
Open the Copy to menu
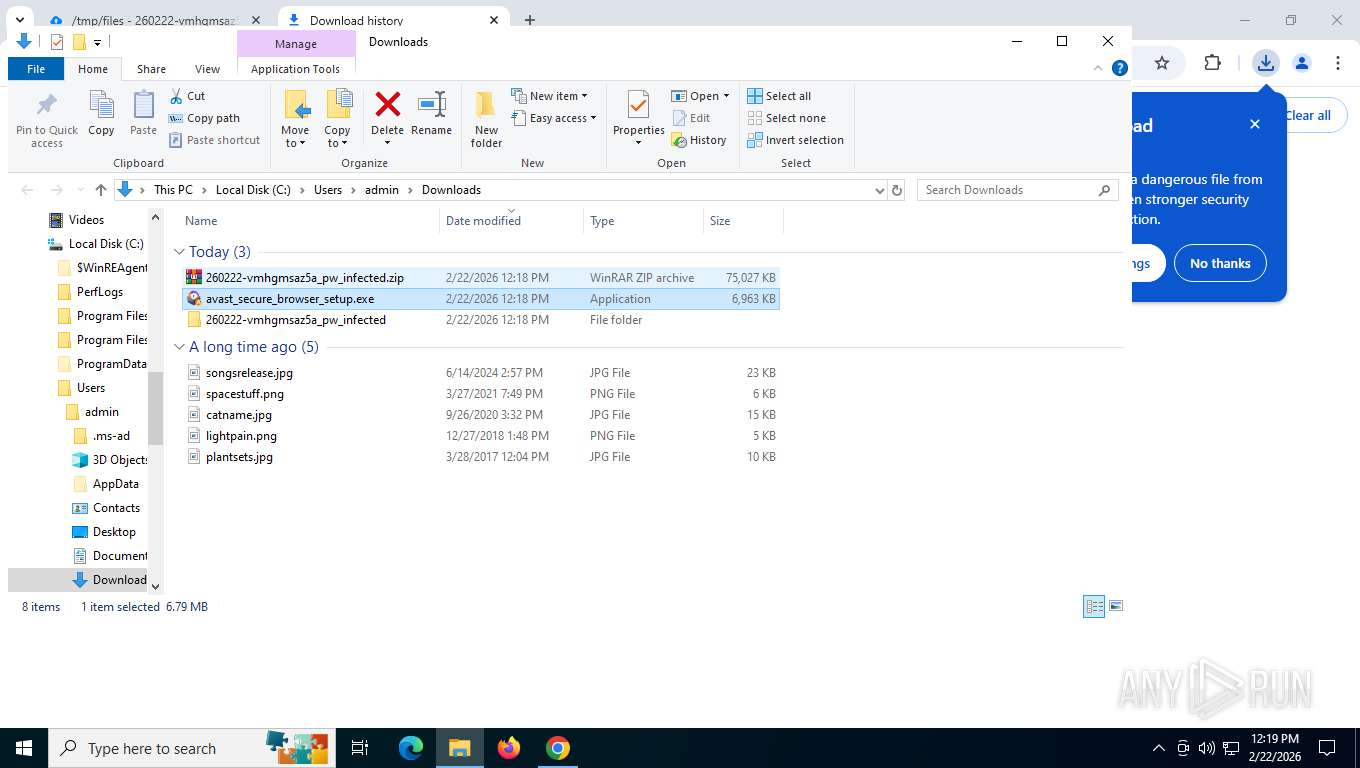pos(337,119)
